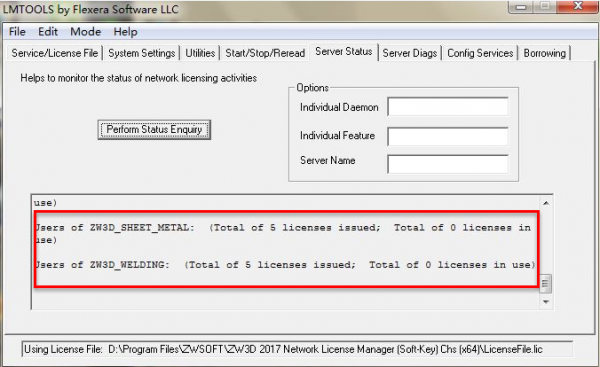The height and width of the screenshot is (367, 600).
Task: Switch to System Settings tab
Action: [x=142, y=53]
